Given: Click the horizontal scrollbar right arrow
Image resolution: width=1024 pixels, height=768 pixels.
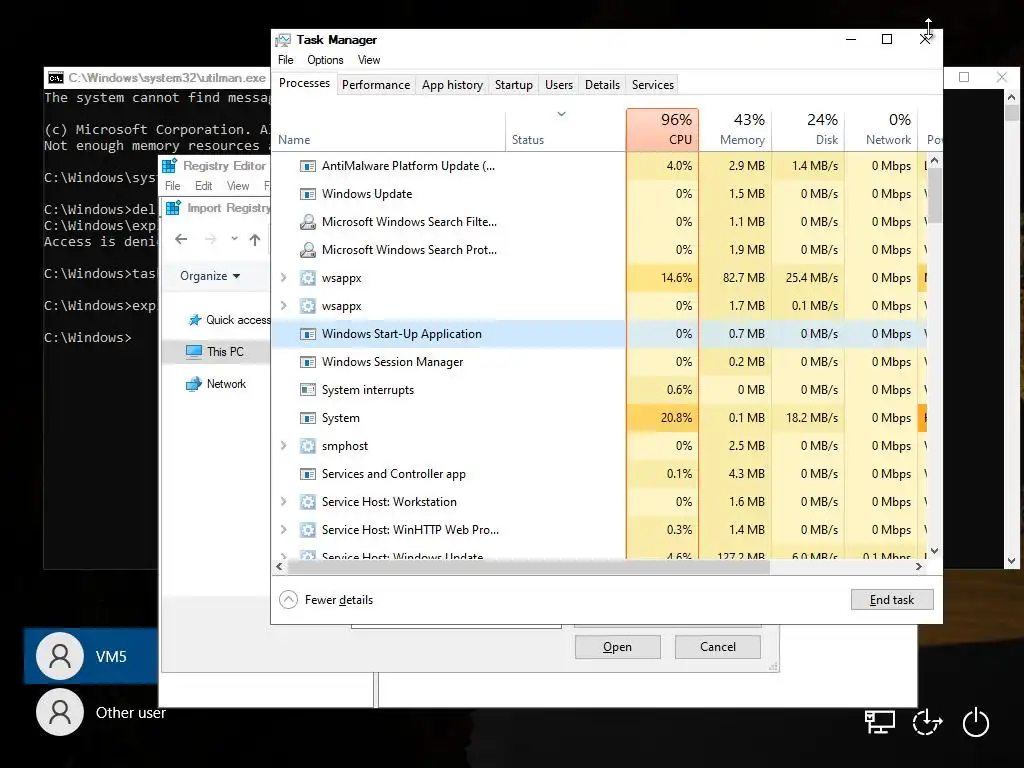Looking at the screenshot, I should (919, 567).
